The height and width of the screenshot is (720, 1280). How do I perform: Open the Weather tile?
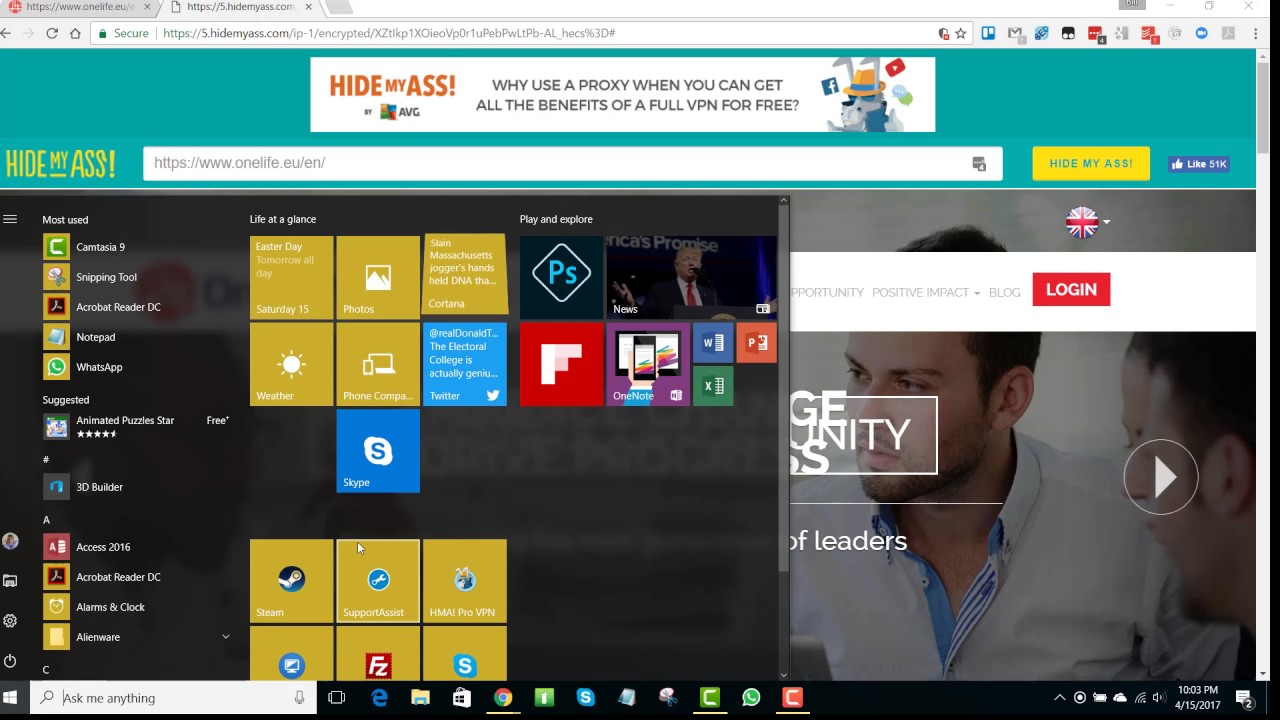291,364
